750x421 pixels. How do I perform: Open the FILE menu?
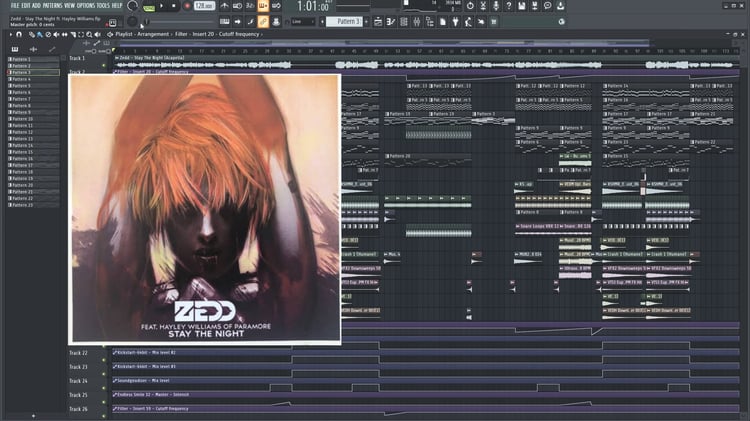(15, 6)
